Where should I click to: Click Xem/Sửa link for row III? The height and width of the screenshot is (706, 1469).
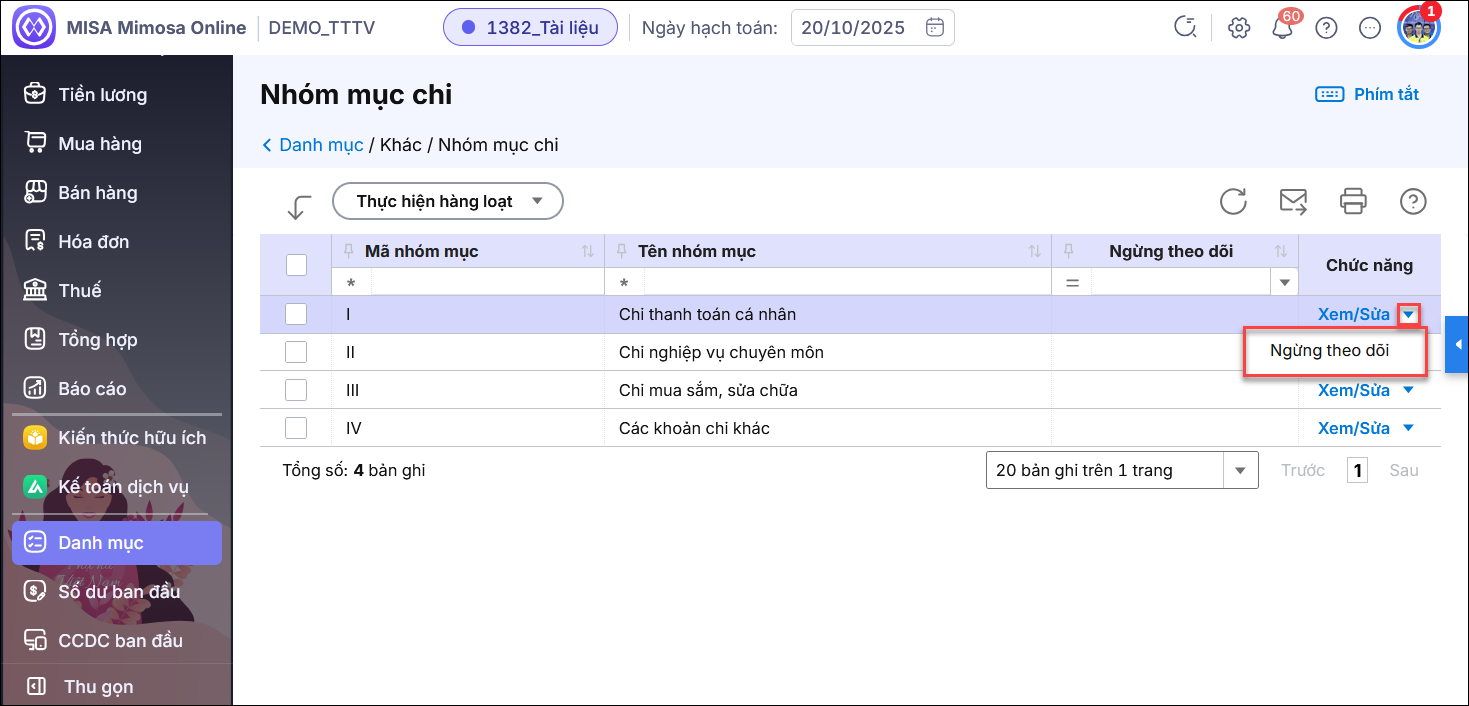(1353, 390)
